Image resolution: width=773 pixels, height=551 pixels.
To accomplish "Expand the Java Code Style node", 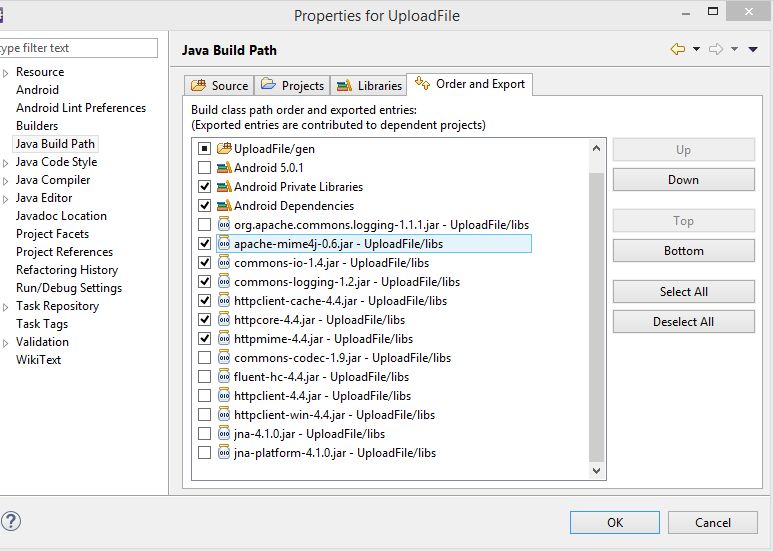I will click(5, 163).
